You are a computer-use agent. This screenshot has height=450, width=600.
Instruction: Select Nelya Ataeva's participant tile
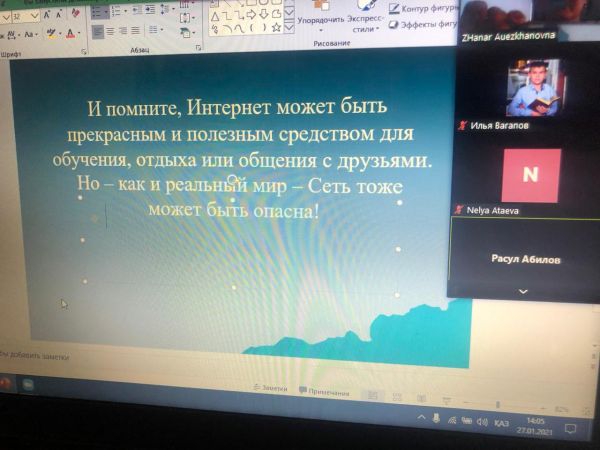tap(530, 174)
